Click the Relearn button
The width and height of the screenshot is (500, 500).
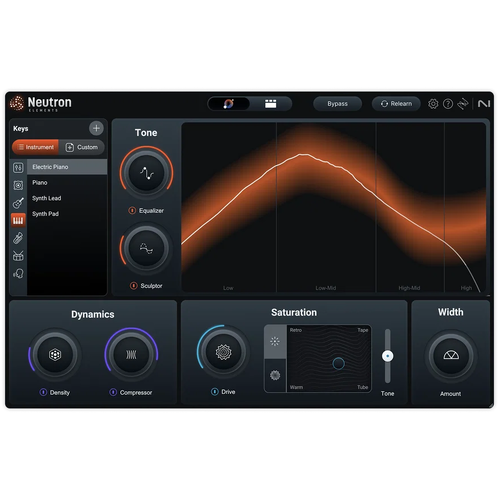click(x=396, y=104)
